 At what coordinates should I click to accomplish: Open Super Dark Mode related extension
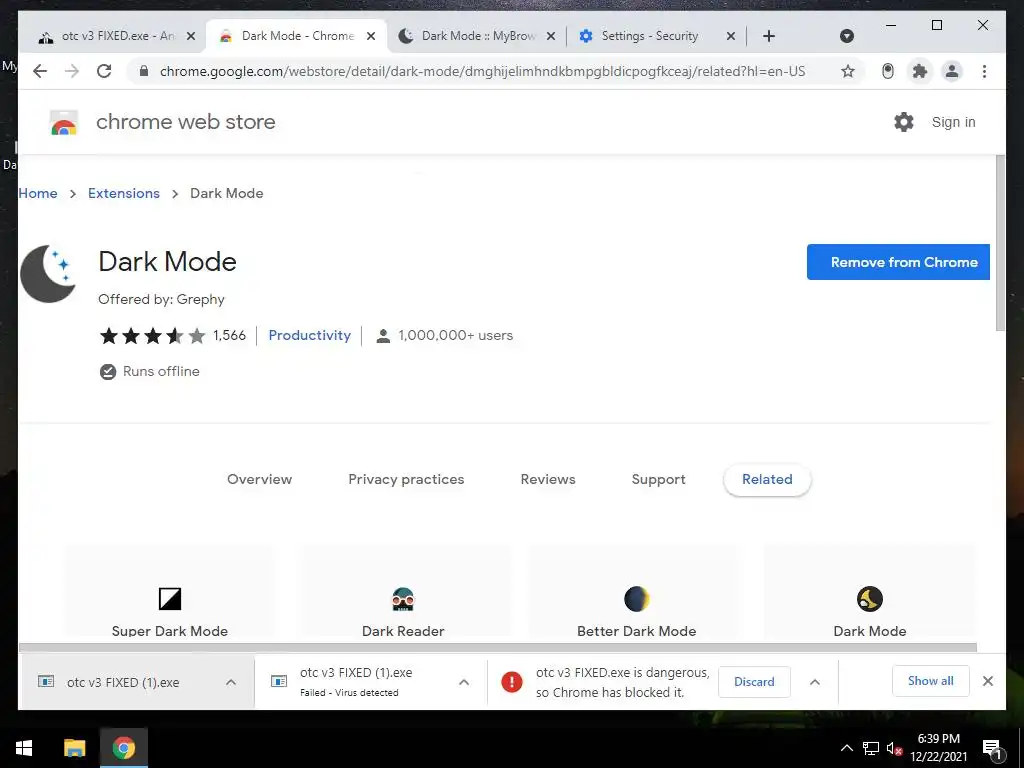click(x=170, y=591)
